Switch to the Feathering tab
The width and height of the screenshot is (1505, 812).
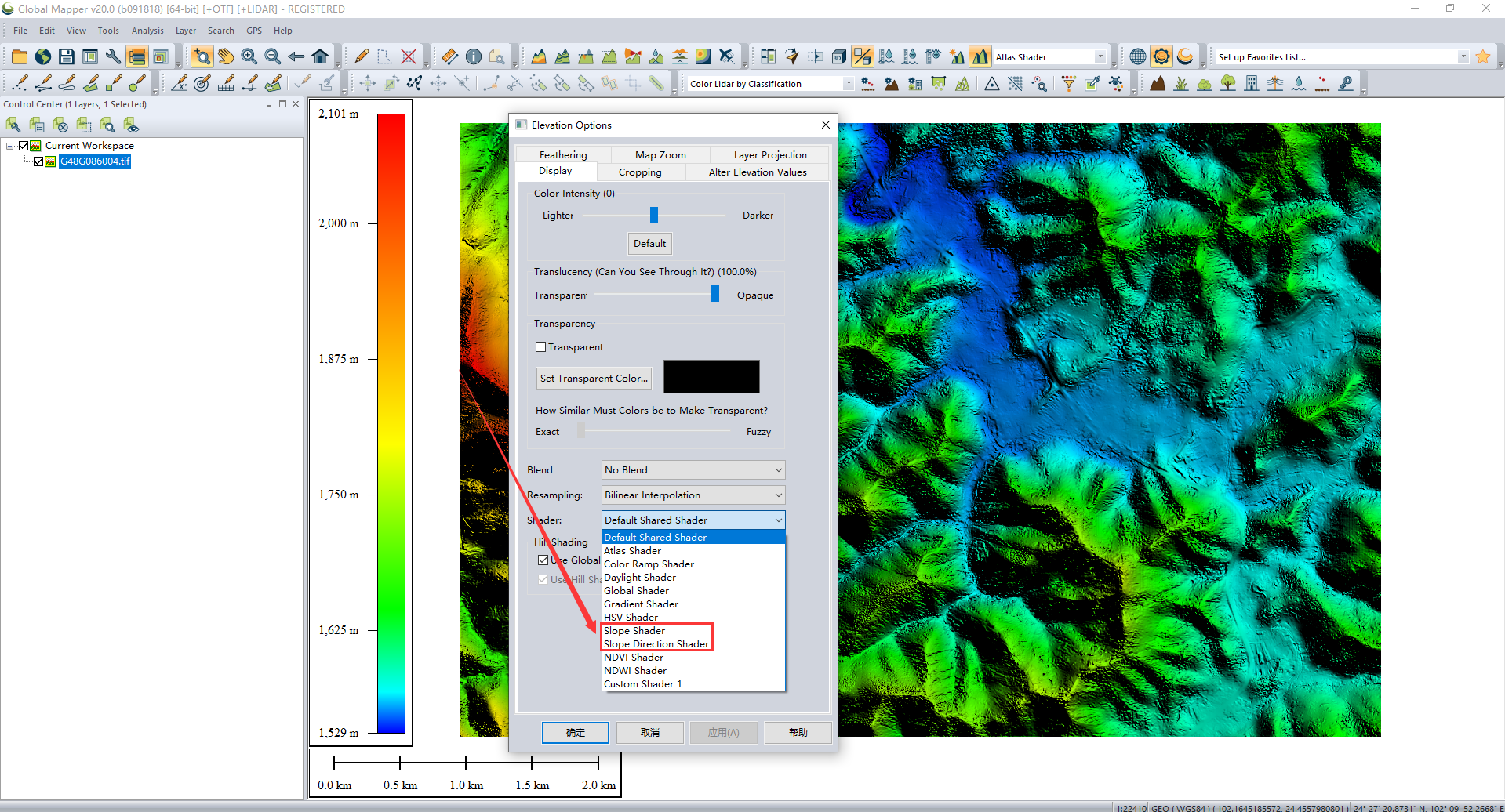click(563, 155)
